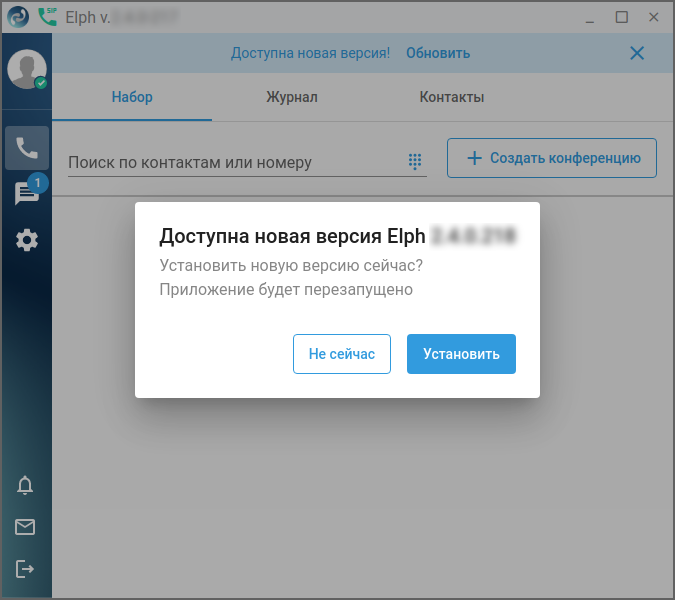Dismiss the update notification banner
The height and width of the screenshot is (600, 675).
click(x=637, y=53)
